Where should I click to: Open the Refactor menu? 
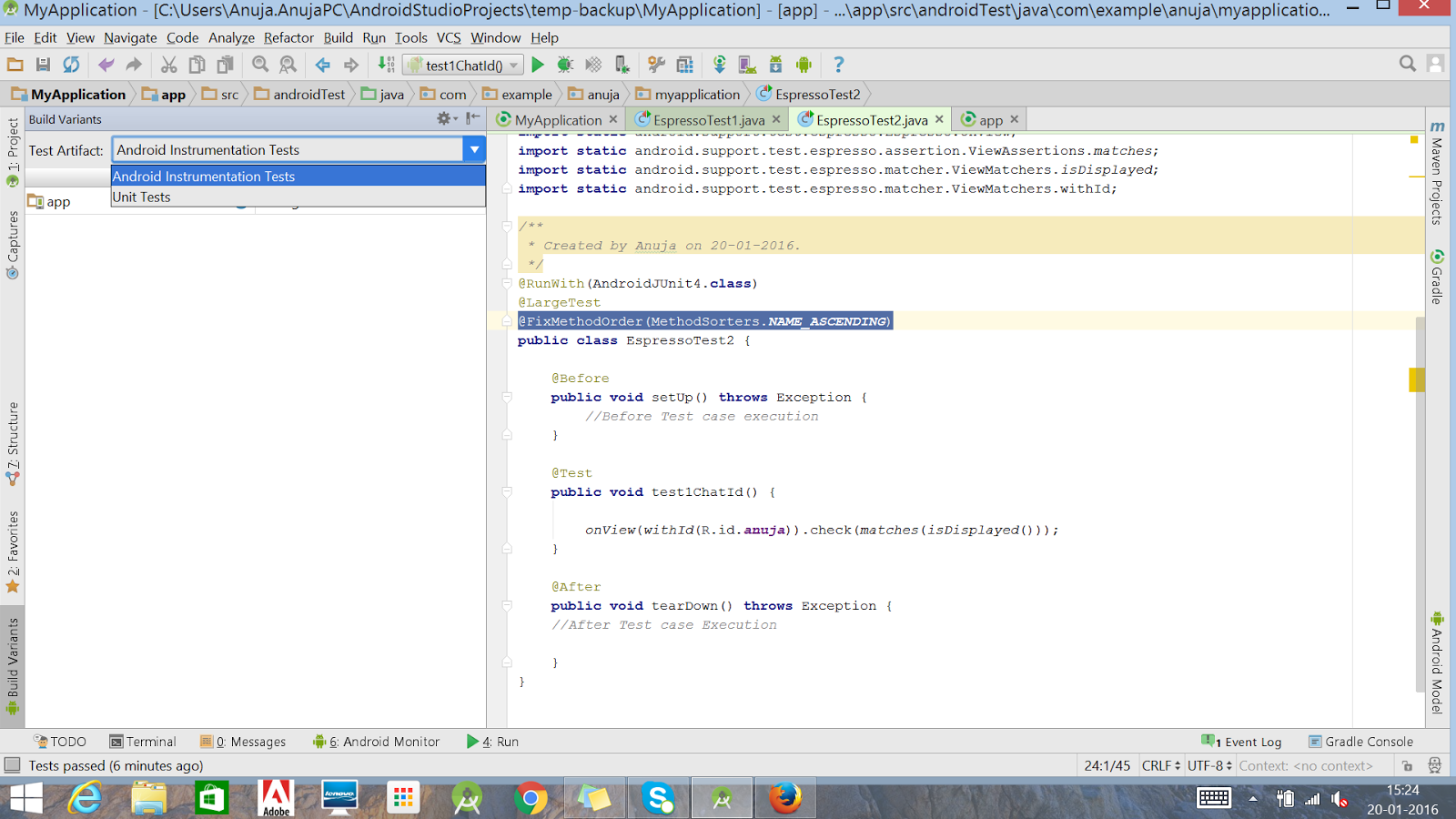tap(288, 38)
